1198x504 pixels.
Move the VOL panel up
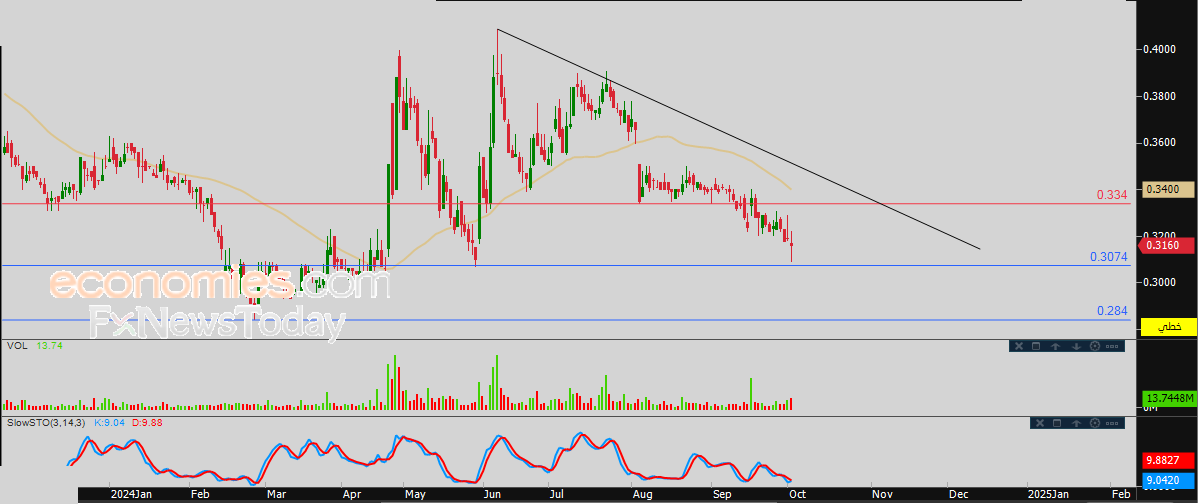1055,346
